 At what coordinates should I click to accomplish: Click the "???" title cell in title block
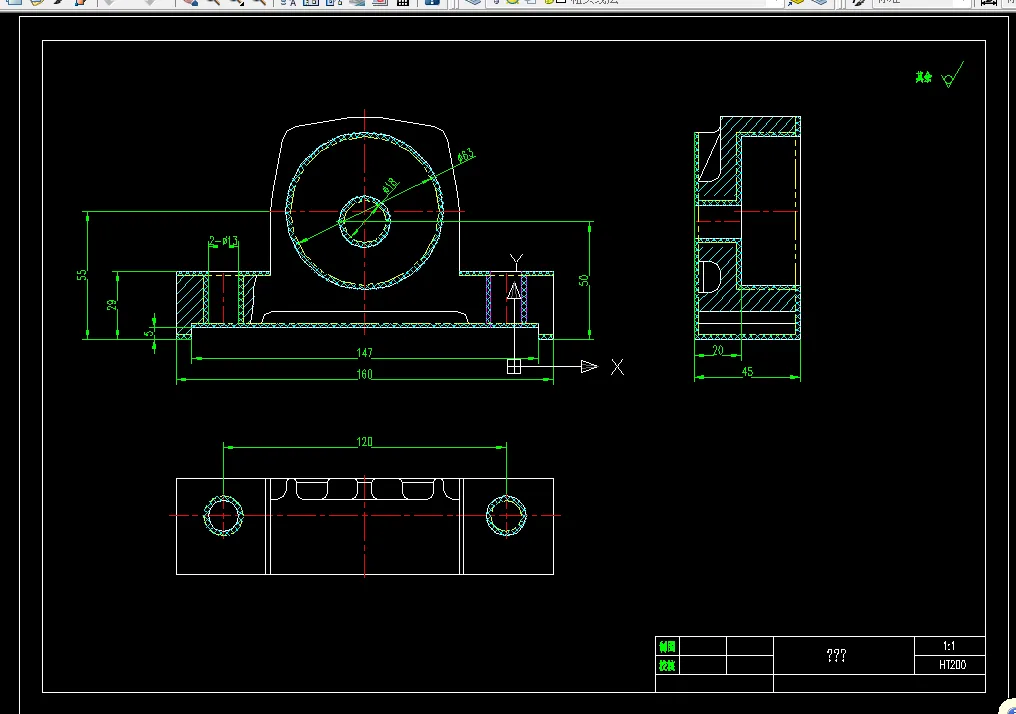tap(844, 656)
